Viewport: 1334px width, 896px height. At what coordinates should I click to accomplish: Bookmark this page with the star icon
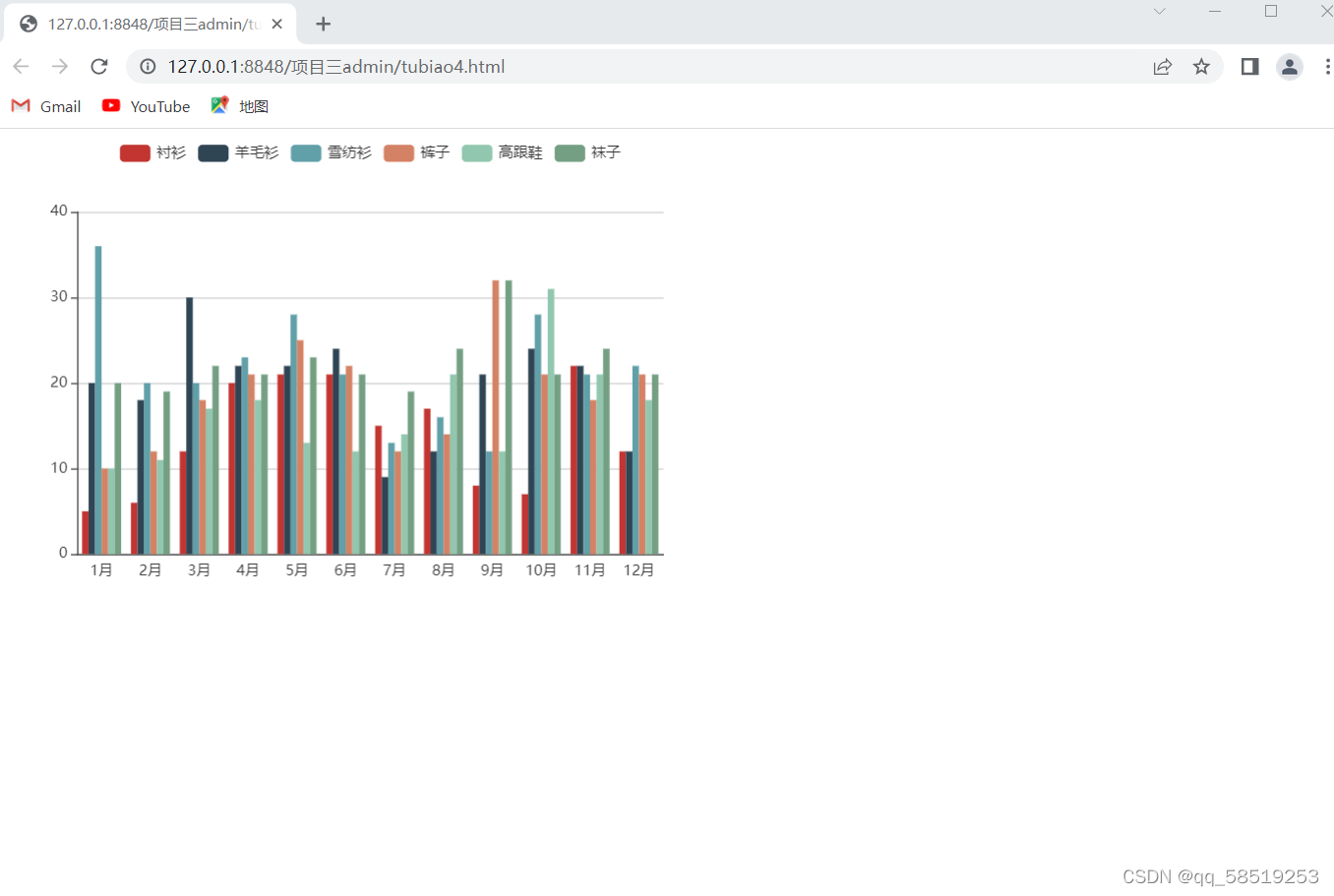pyautogui.click(x=1201, y=66)
